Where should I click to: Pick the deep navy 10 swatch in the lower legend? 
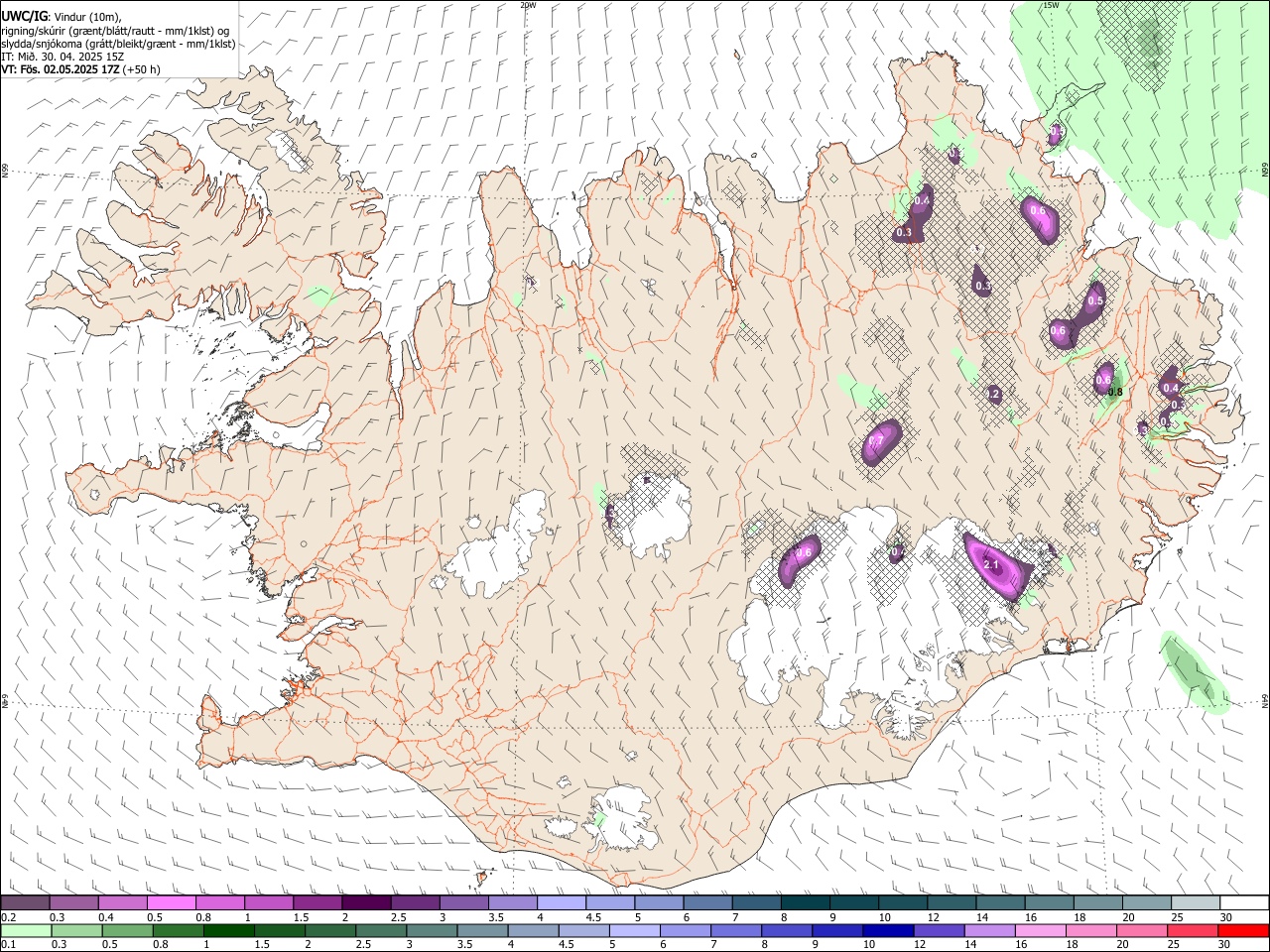pyautogui.click(x=888, y=931)
